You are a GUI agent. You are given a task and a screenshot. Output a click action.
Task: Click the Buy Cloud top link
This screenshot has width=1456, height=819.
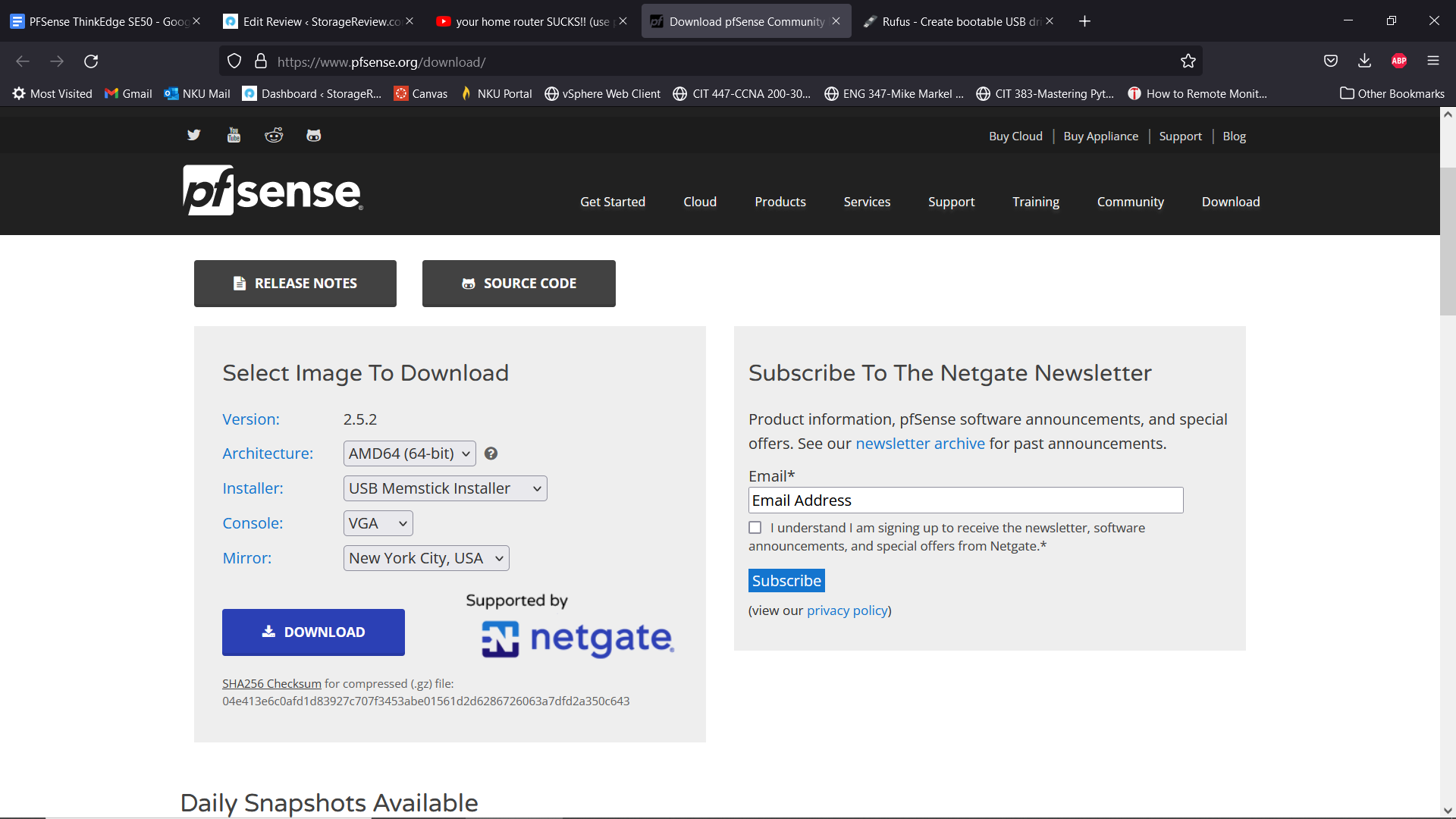1015,136
